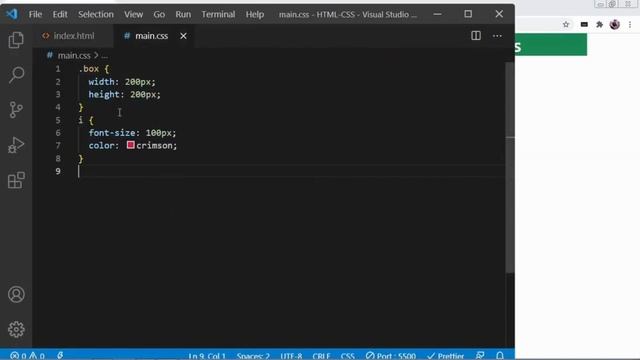This screenshot has width=640, height=360.
Task: Open the Manage settings gear
Action: [16, 329]
